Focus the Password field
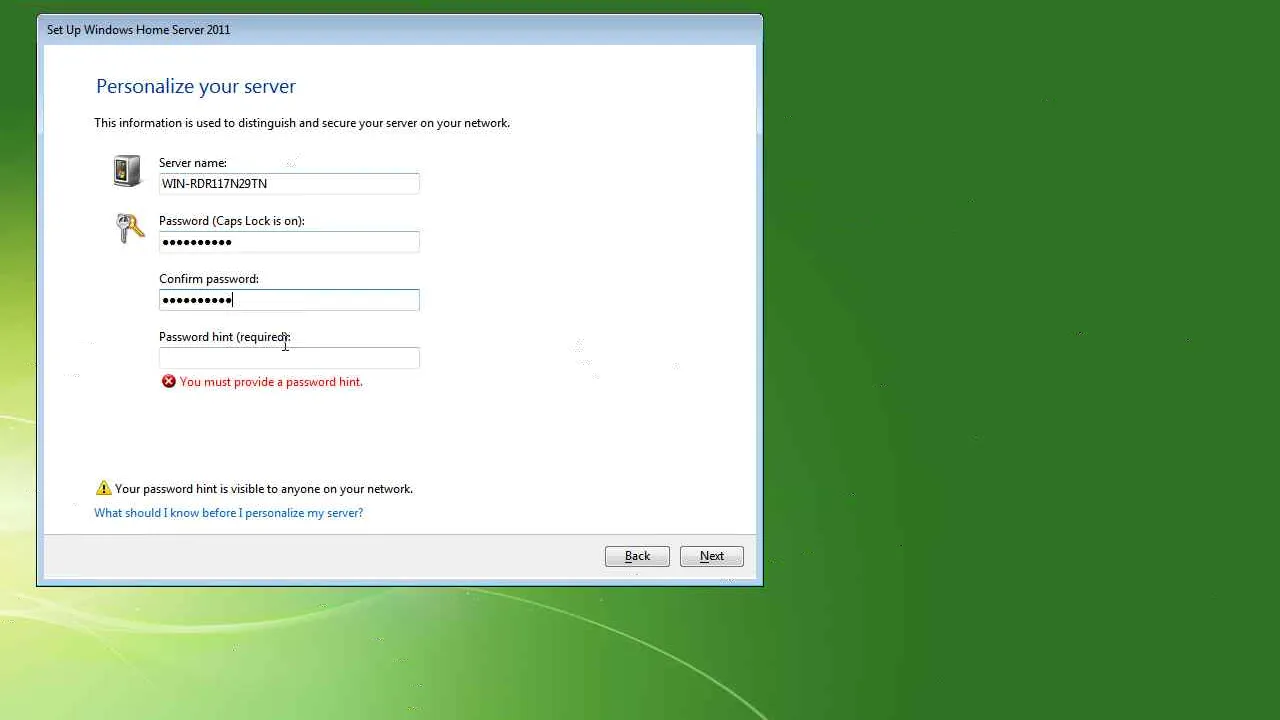 click(289, 241)
